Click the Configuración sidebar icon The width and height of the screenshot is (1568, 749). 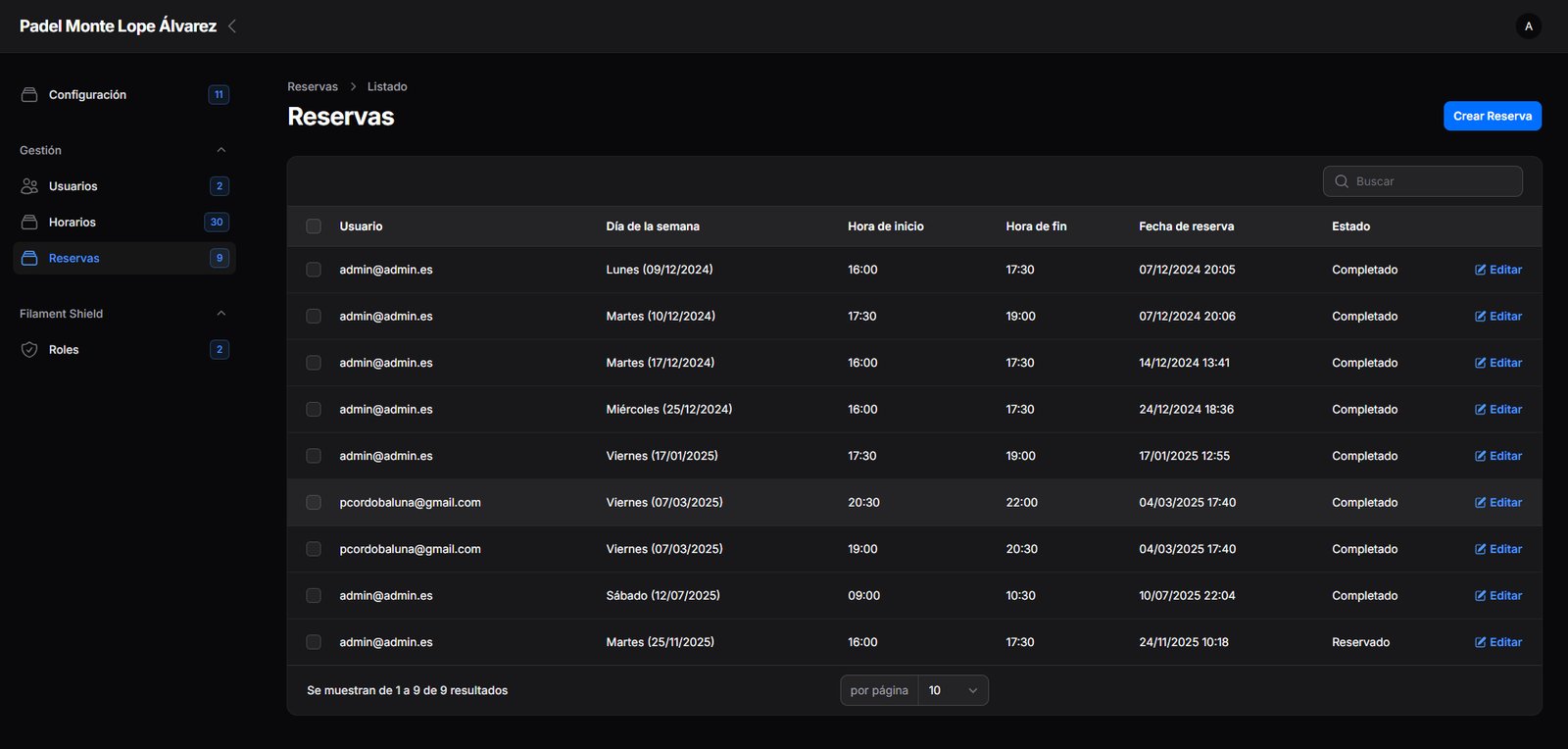(29, 95)
